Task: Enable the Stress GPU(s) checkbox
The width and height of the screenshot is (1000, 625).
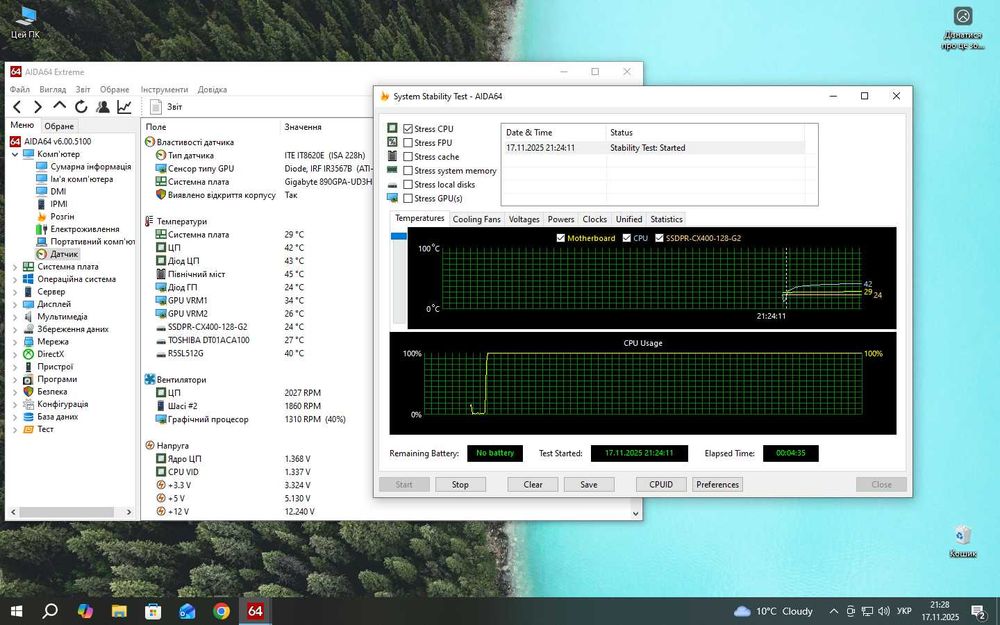Action: pos(408,199)
